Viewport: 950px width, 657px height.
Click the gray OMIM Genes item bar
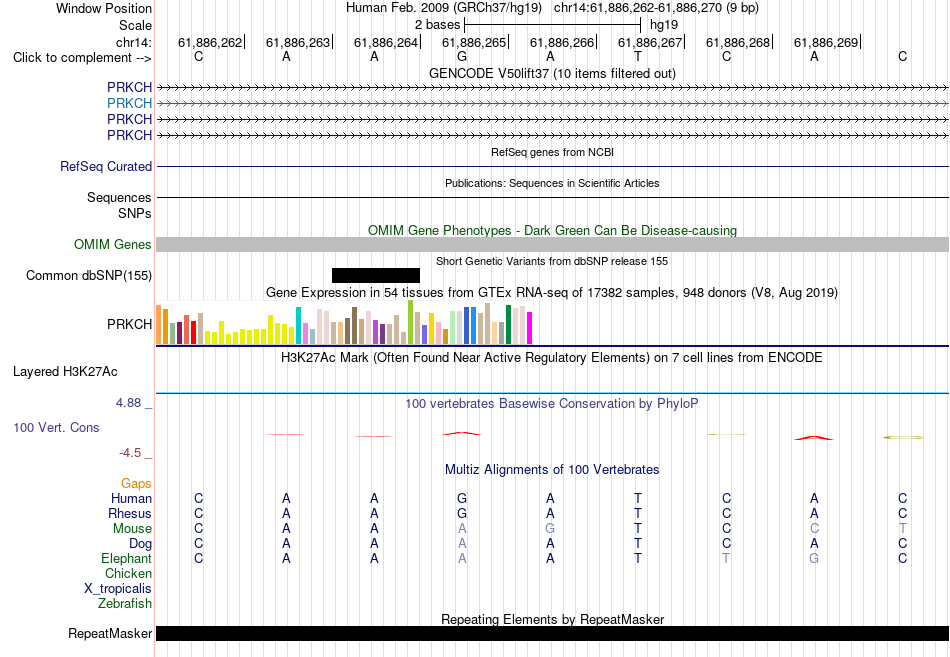coord(552,244)
